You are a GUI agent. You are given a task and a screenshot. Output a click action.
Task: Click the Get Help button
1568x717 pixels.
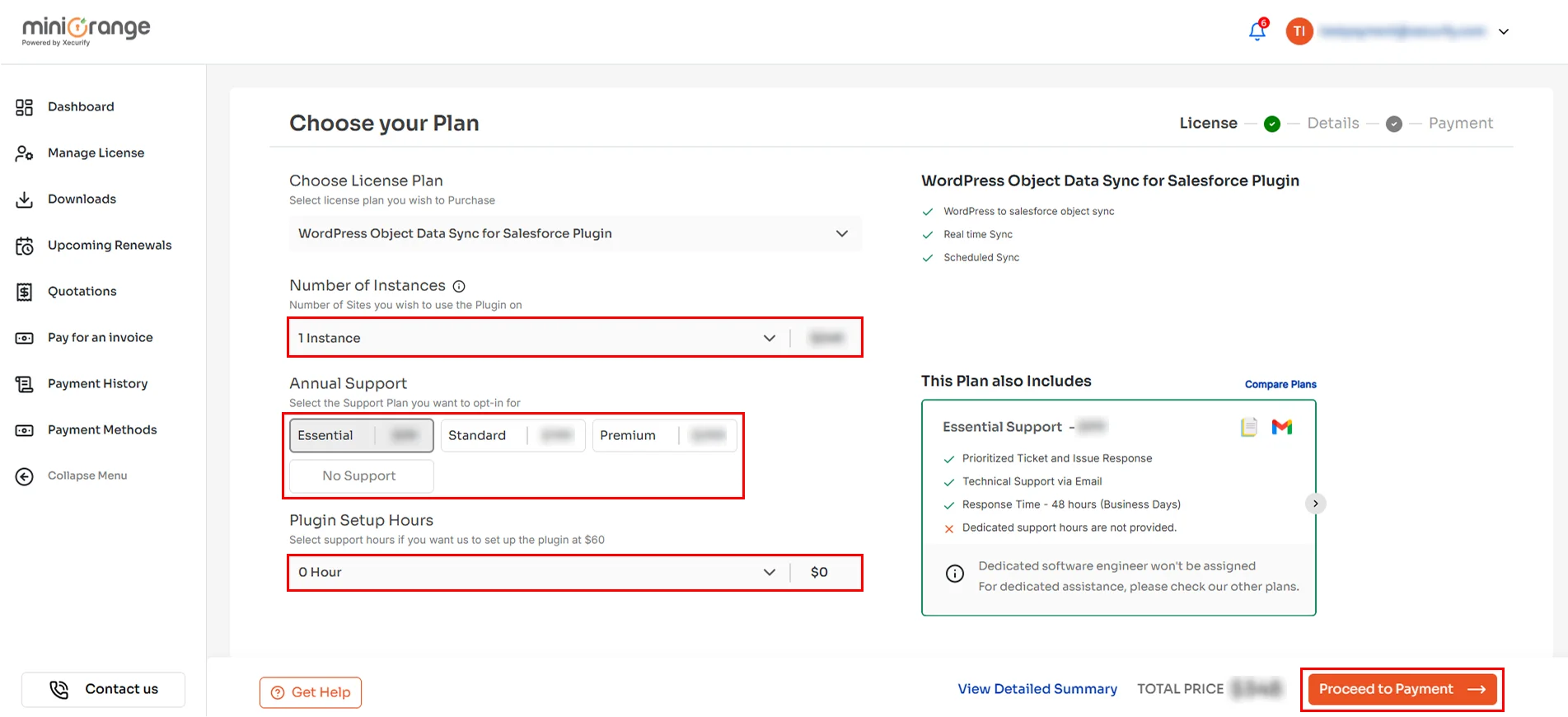pyautogui.click(x=311, y=692)
